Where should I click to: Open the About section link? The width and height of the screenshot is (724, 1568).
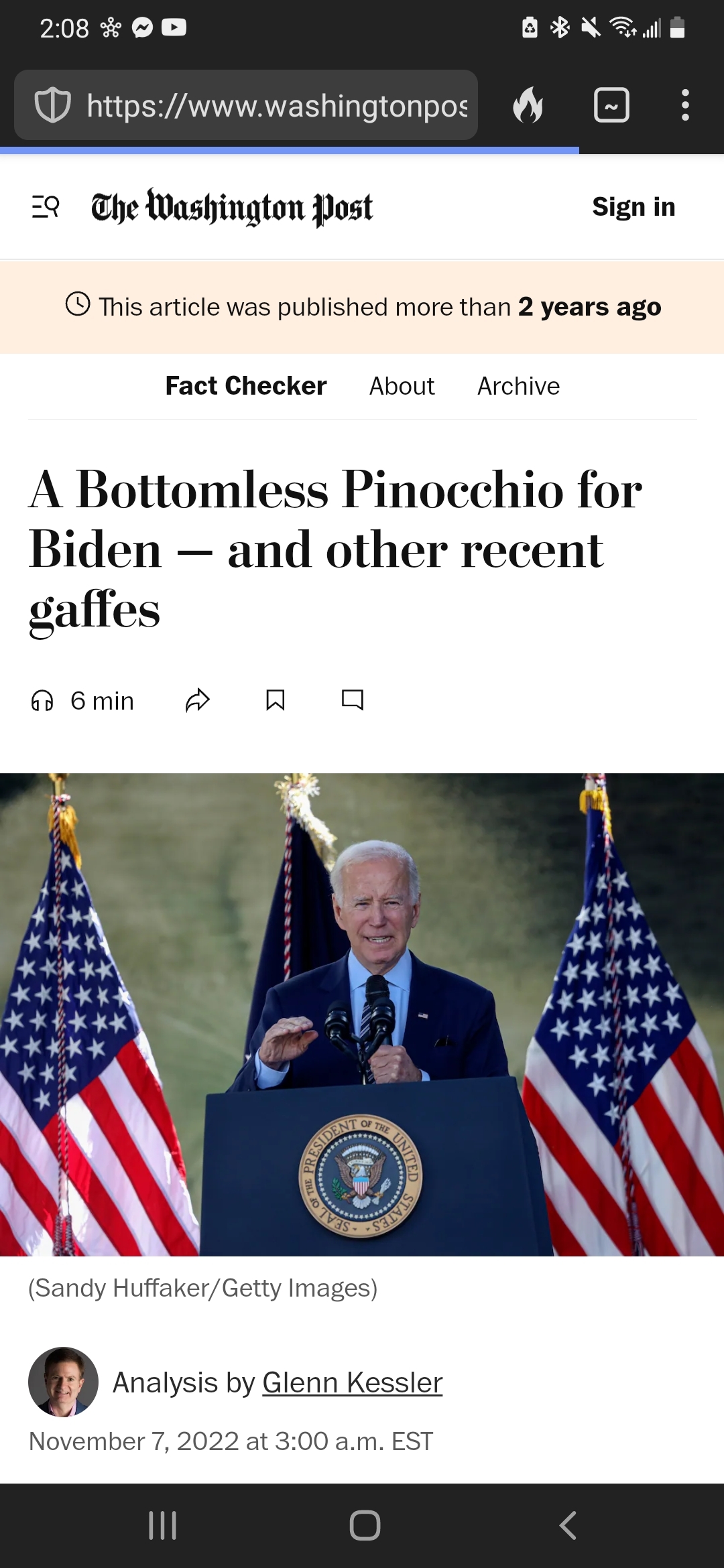tap(402, 386)
